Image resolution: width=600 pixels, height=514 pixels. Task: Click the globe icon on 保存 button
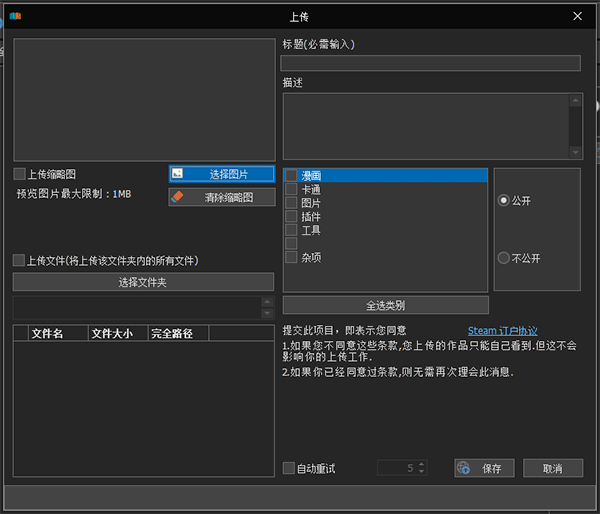(463, 468)
